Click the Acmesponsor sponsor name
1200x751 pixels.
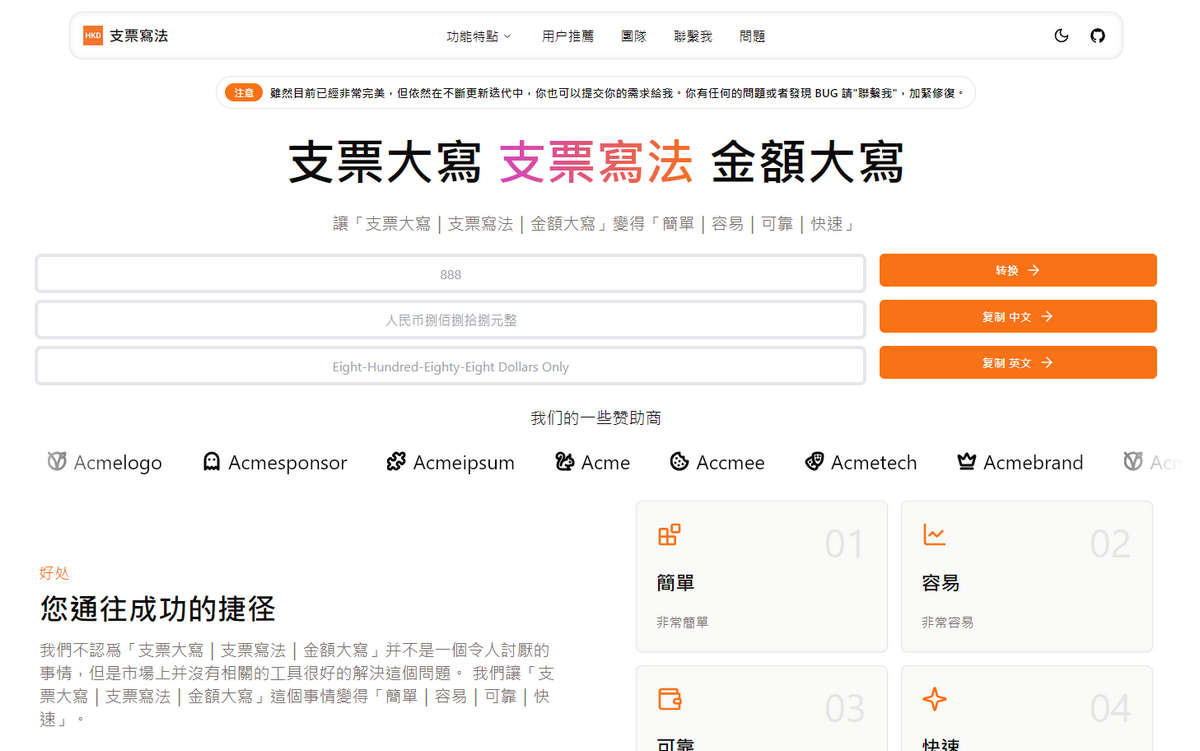(x=287, y=462)
